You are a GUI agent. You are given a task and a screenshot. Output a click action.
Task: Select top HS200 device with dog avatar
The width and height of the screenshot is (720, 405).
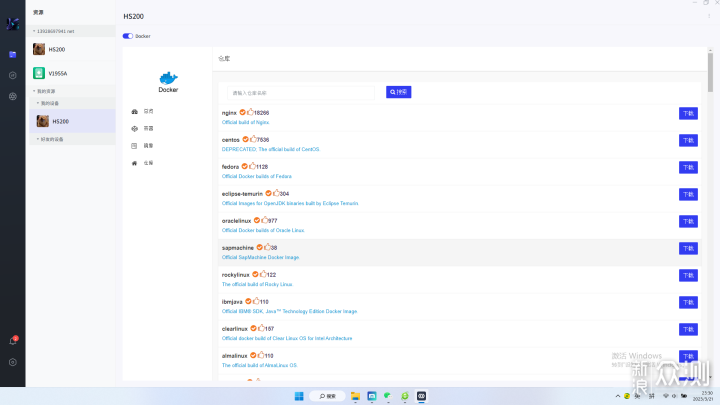tap(71, 49)
